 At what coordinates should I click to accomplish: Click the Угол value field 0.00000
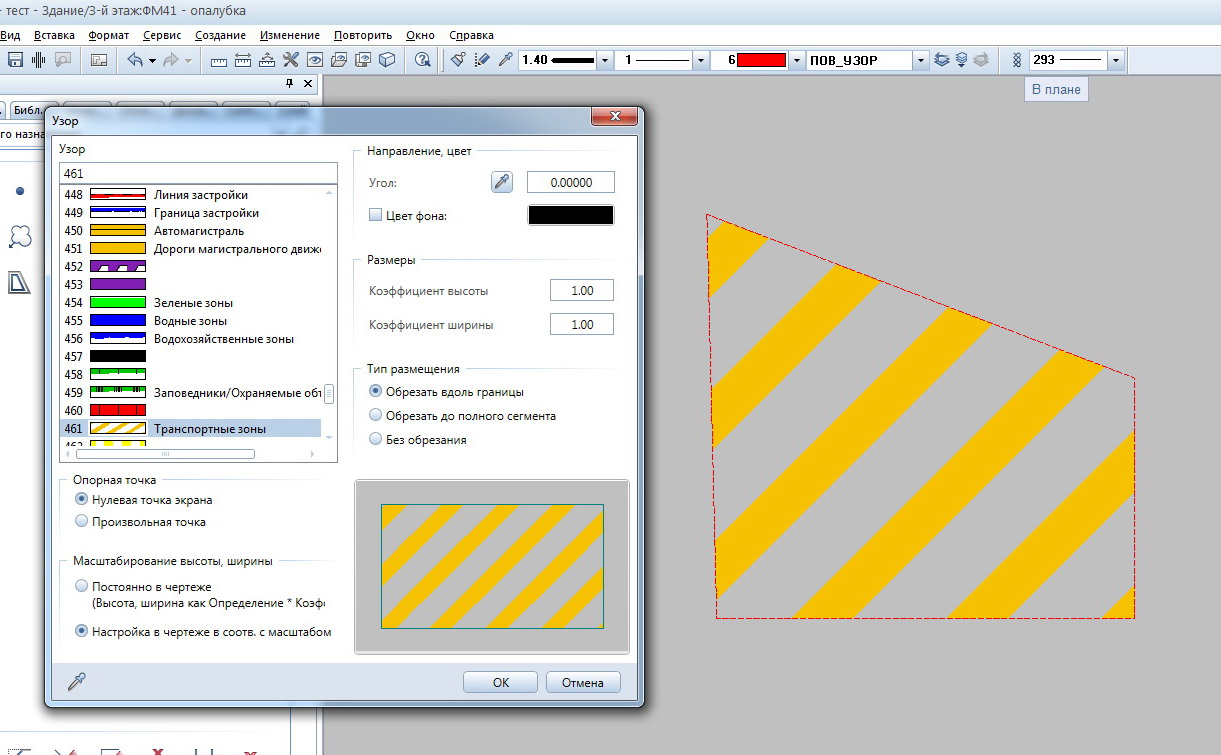(570, 182)
